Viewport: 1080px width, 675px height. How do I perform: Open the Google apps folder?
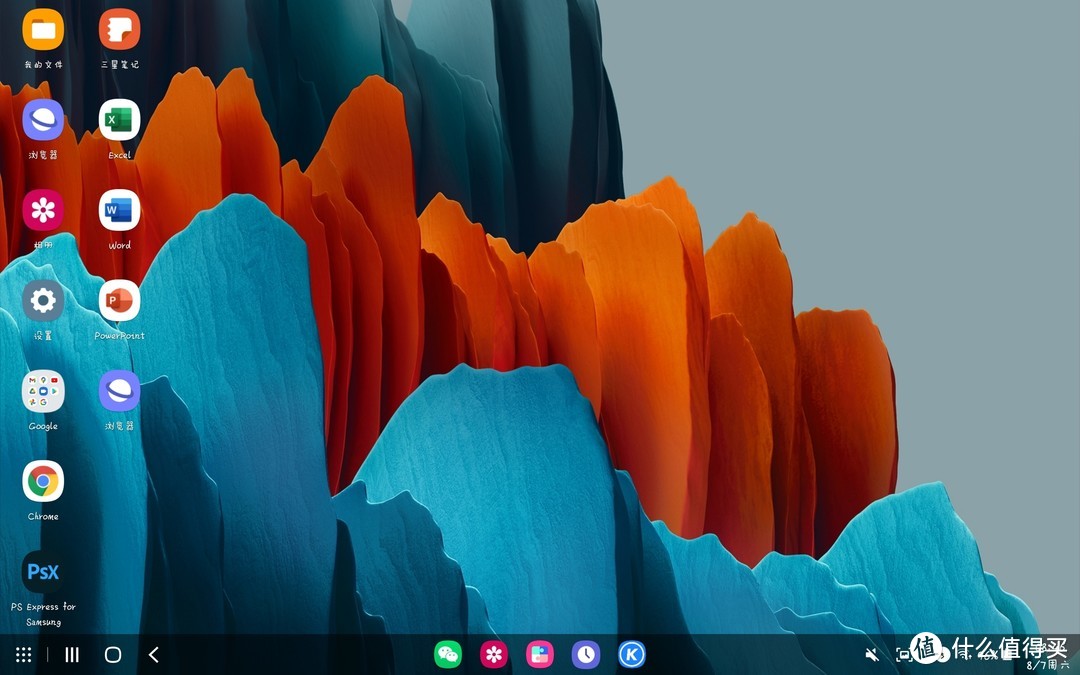tap(43, 391)
